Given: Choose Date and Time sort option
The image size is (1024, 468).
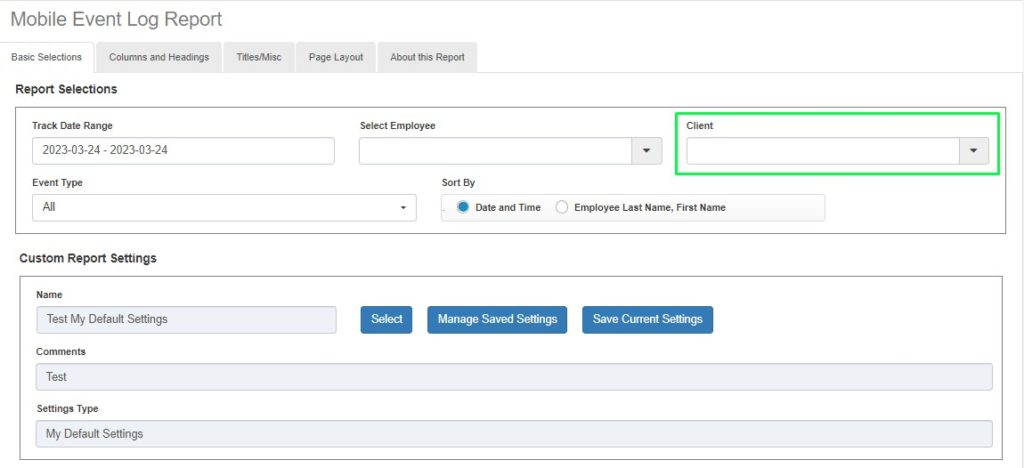Looking at the screenshot, I should point(463,207).
